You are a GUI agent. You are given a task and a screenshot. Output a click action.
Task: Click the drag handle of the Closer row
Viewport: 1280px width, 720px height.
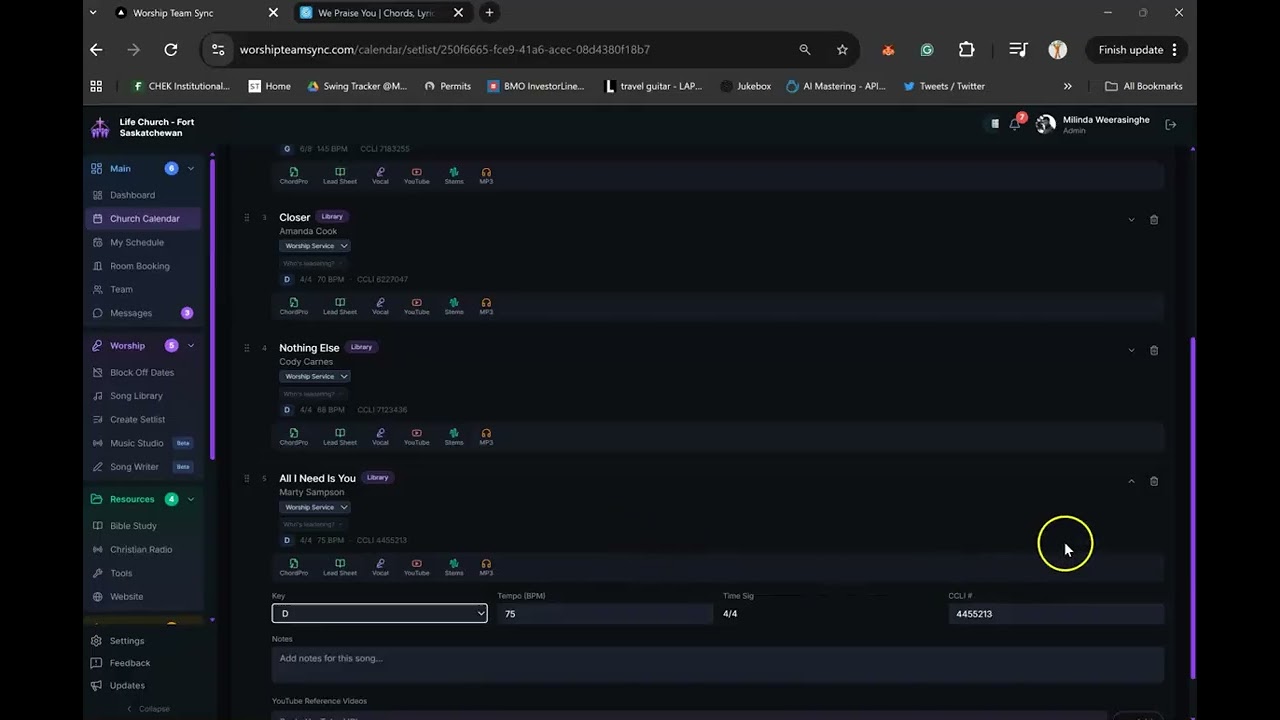(x=247, y=217)
